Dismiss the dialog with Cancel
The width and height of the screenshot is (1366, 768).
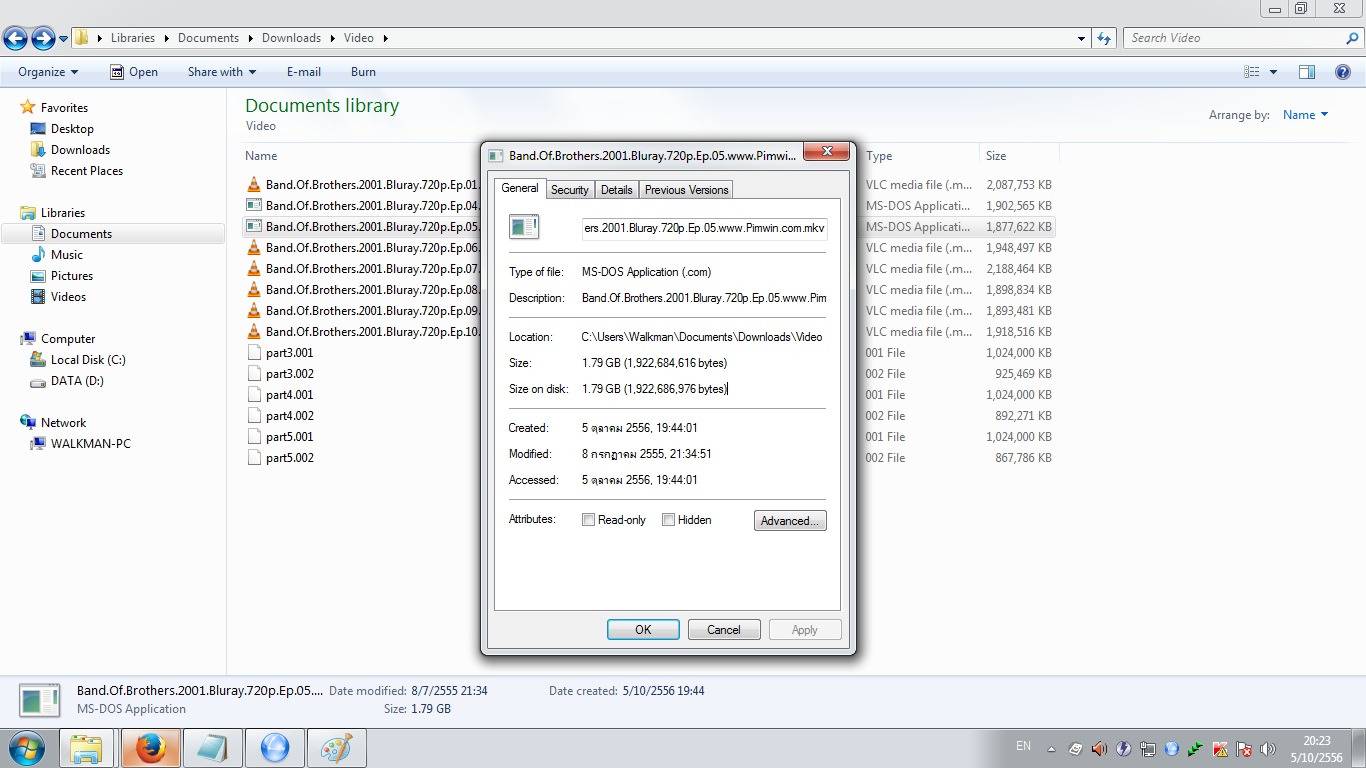(x=724, y=630)
